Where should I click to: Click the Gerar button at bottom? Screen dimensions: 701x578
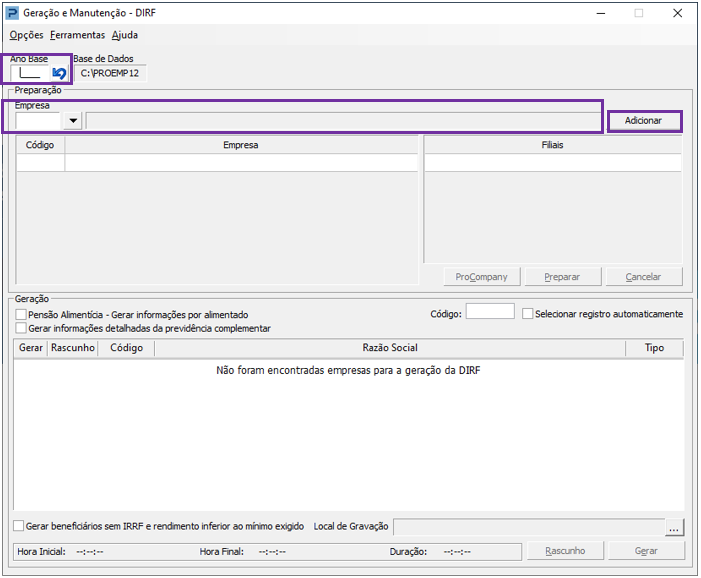[x=646, y=551]
